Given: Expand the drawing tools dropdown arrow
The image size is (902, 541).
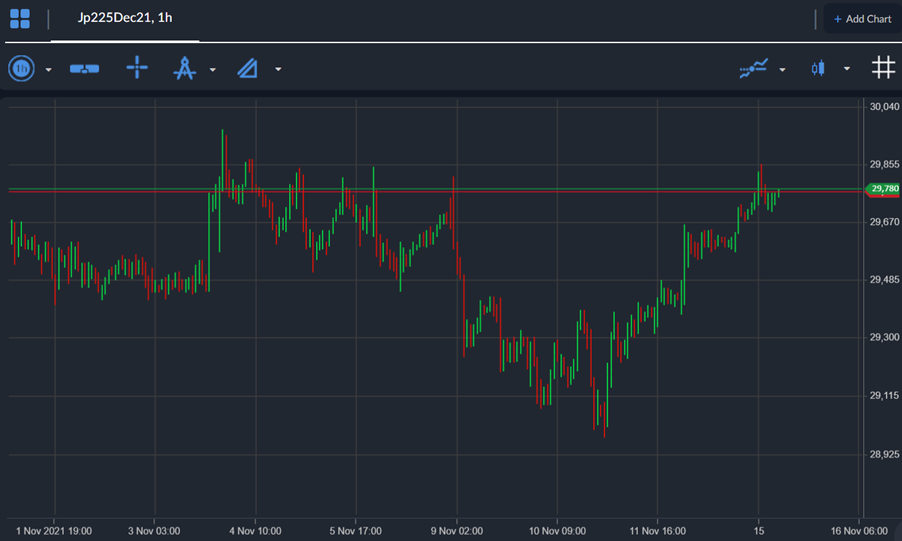Looking at the screenshot, I should tap(213, 70).
